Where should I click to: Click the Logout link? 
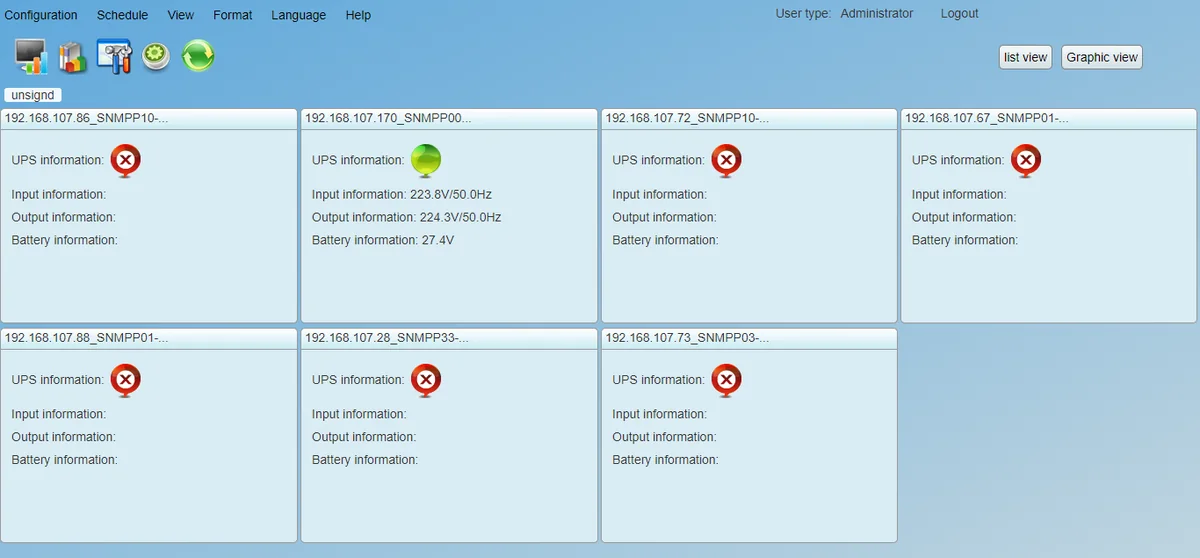pos(960,14)
